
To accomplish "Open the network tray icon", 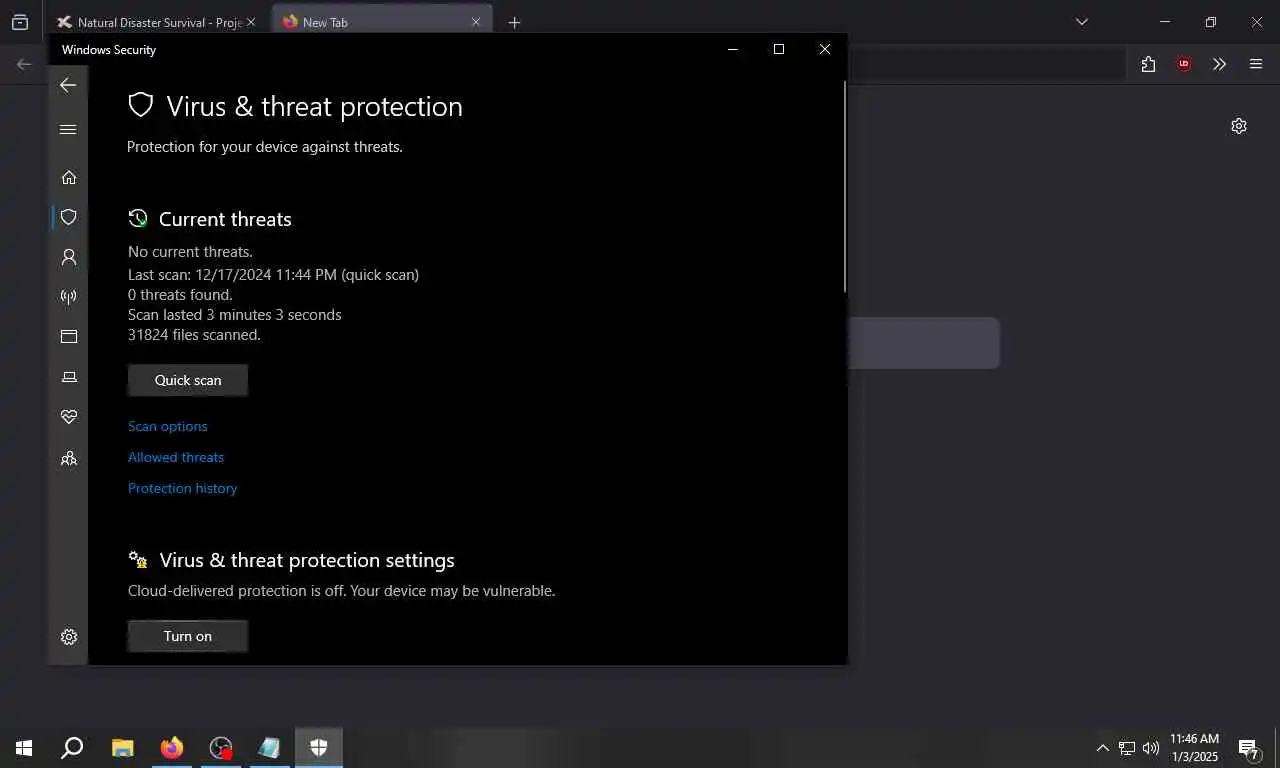I will tap(1127, 748).
